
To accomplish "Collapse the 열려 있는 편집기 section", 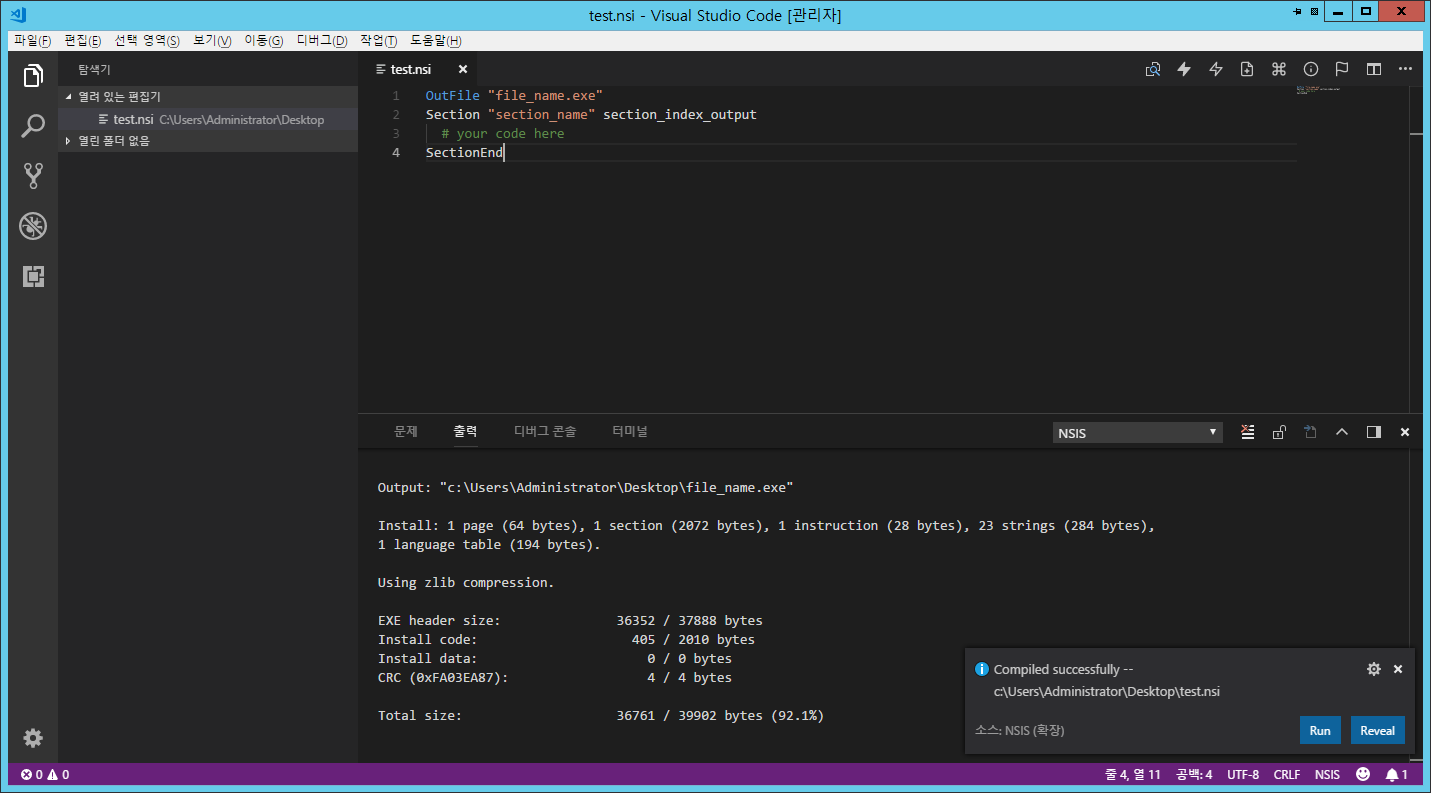I will point(208,97).
